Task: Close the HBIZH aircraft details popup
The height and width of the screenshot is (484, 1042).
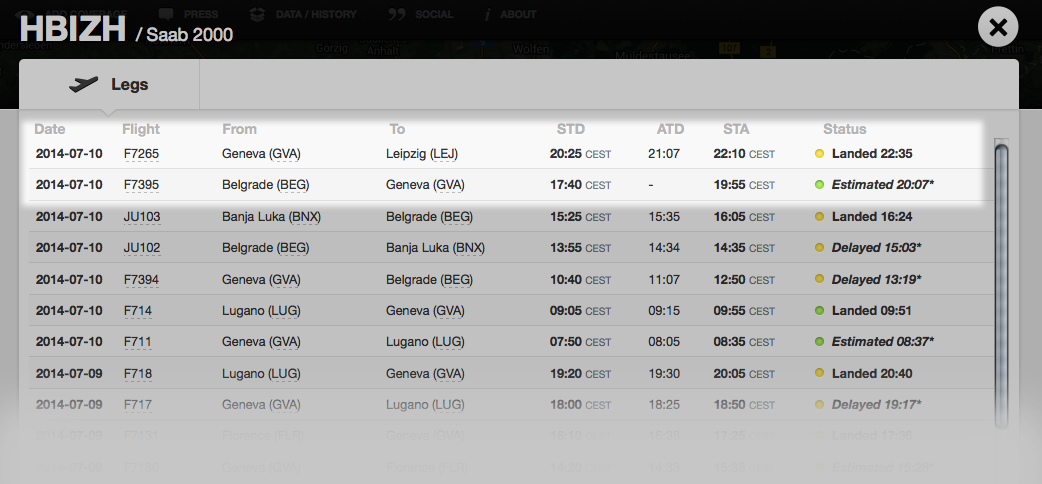Action: [997, 27]
